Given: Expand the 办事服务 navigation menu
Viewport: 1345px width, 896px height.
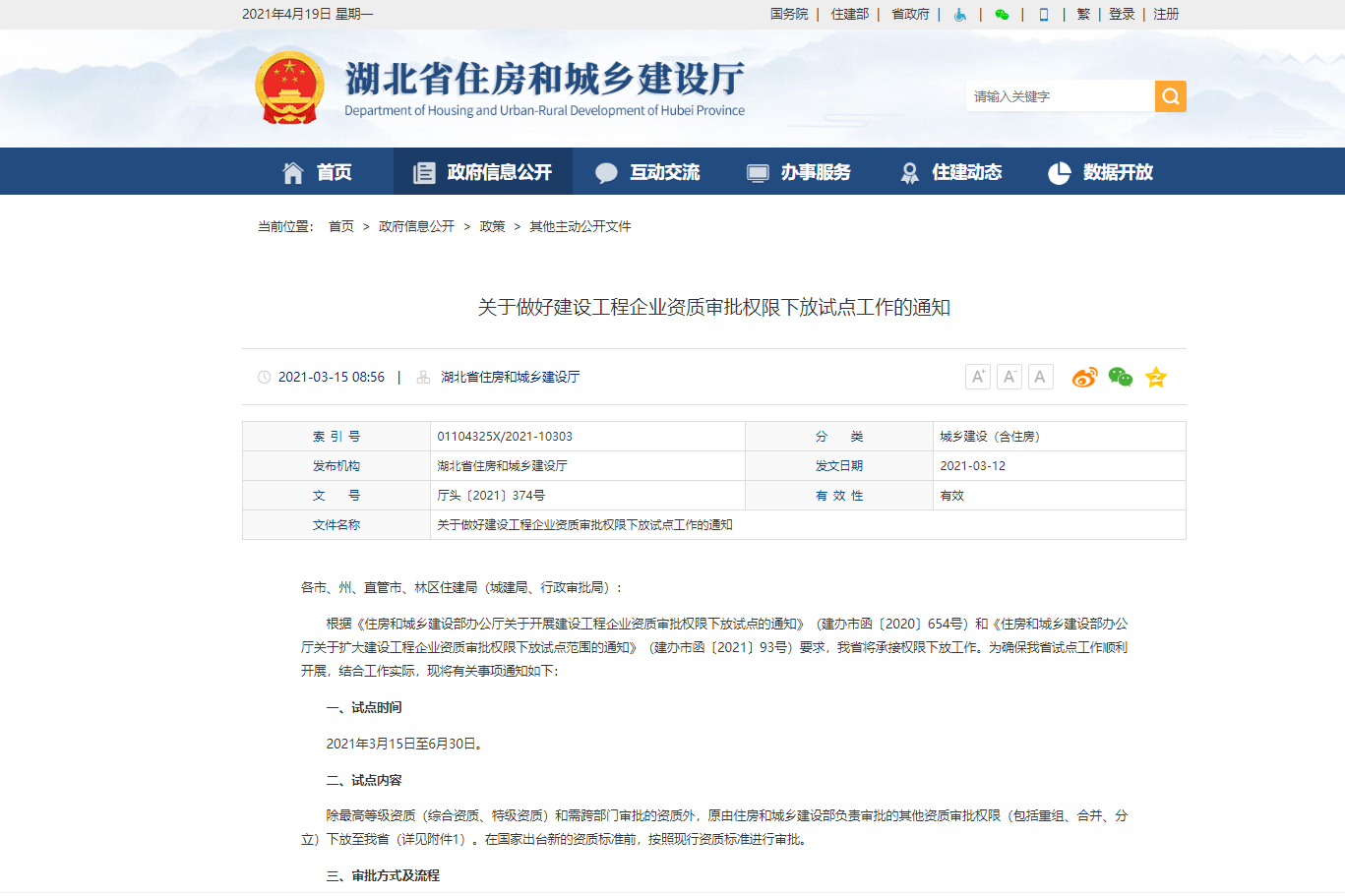Looking at the screenshot, I should point(798,172).
